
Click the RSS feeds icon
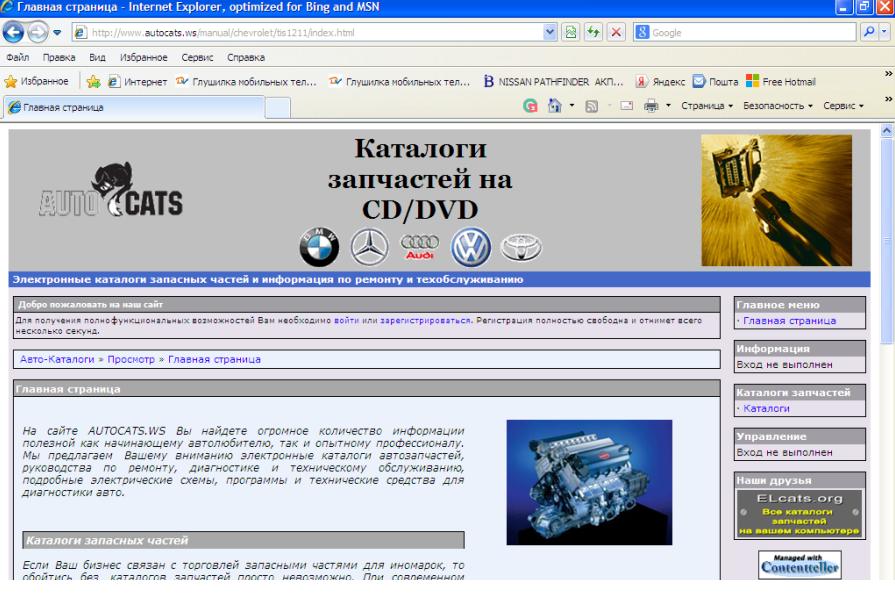click(x=591, y=106)
